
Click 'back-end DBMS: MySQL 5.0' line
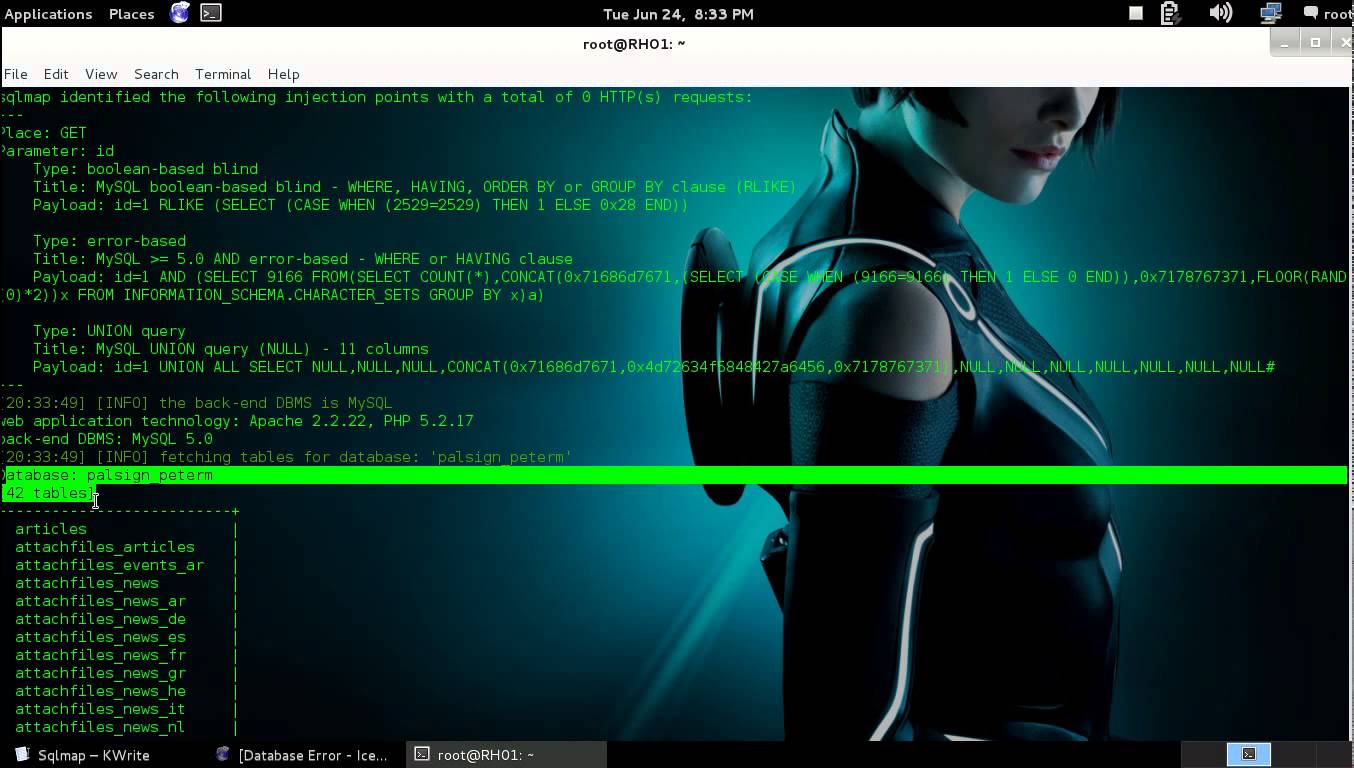(x=107, y=439)
